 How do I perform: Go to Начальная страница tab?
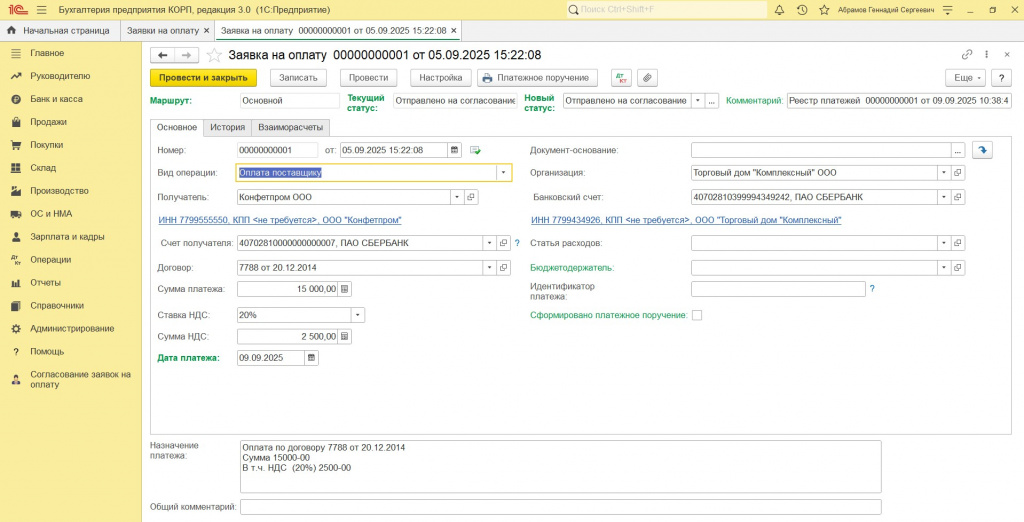(60, 31)
